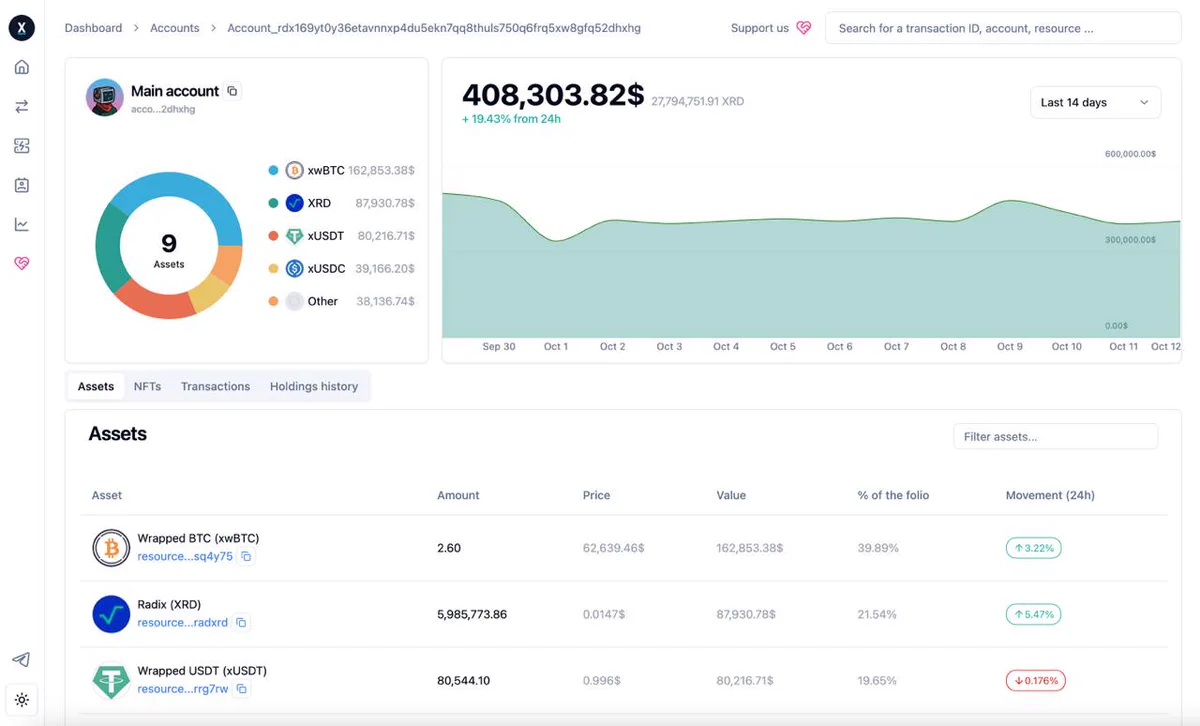Click the Radix XRD token icon in table
Image resolution: width=1200 pixels, height=726 pixels.
pos(111,614)
